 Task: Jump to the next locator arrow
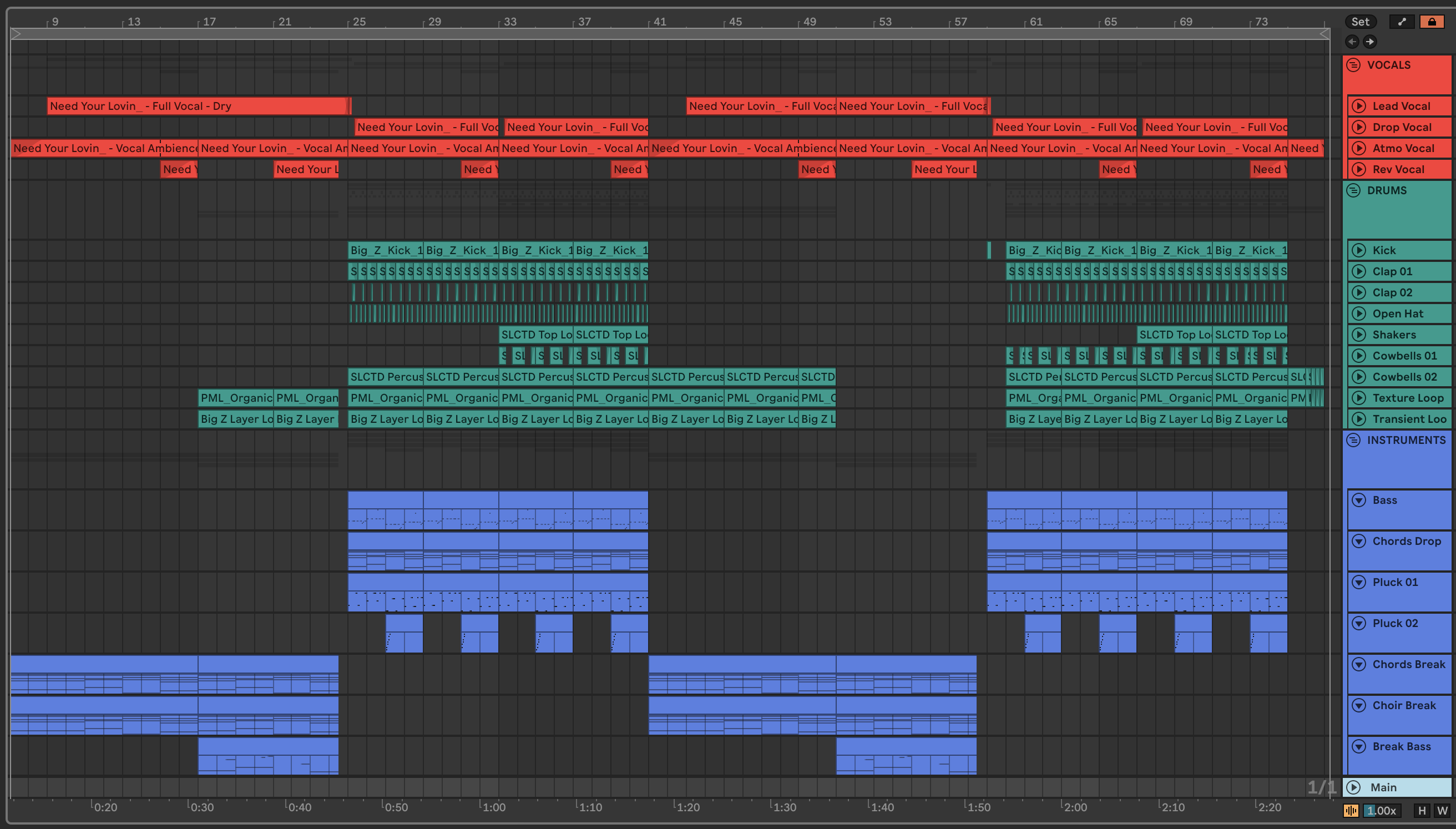point(1370,42)
